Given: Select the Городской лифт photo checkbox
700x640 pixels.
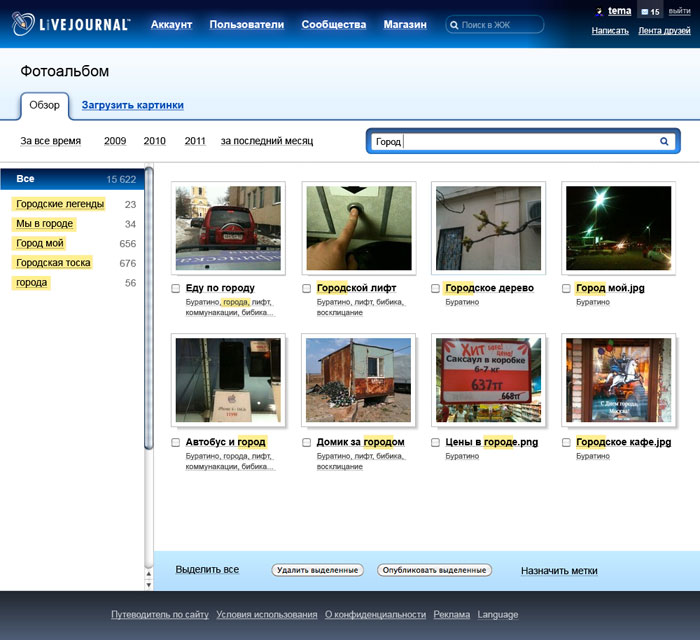Looking at the screenshot, I should (307, 288).
